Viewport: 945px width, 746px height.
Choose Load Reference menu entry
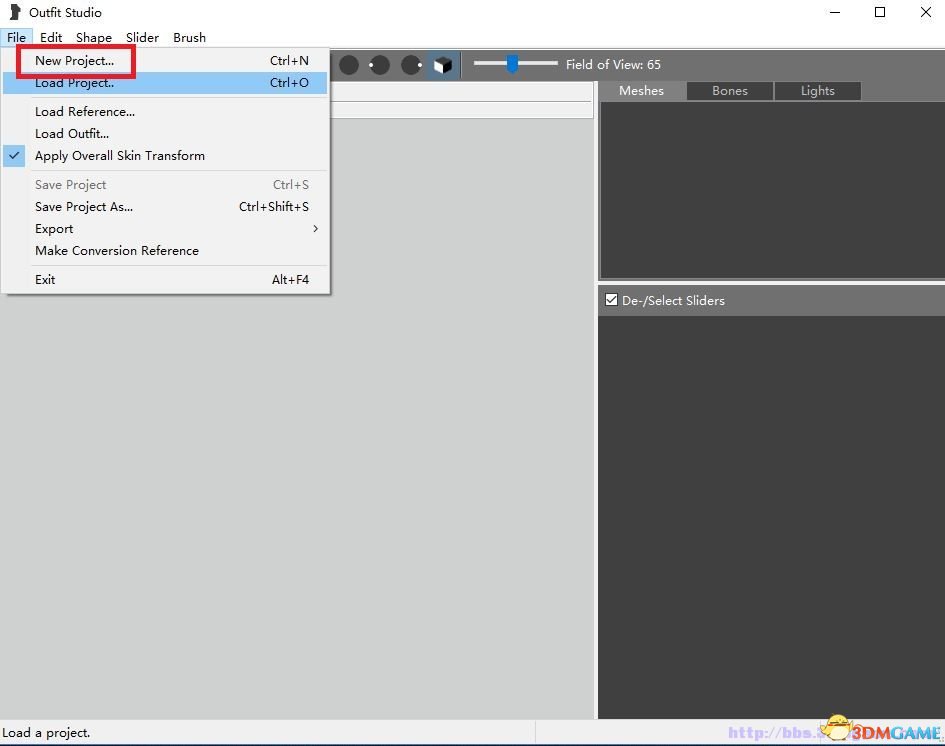click(x=165, y=112)
